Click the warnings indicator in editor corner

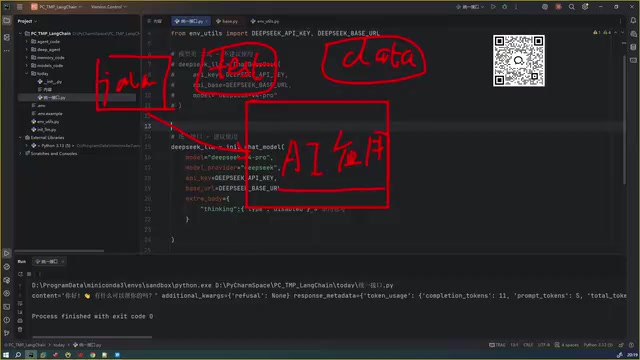602,32
